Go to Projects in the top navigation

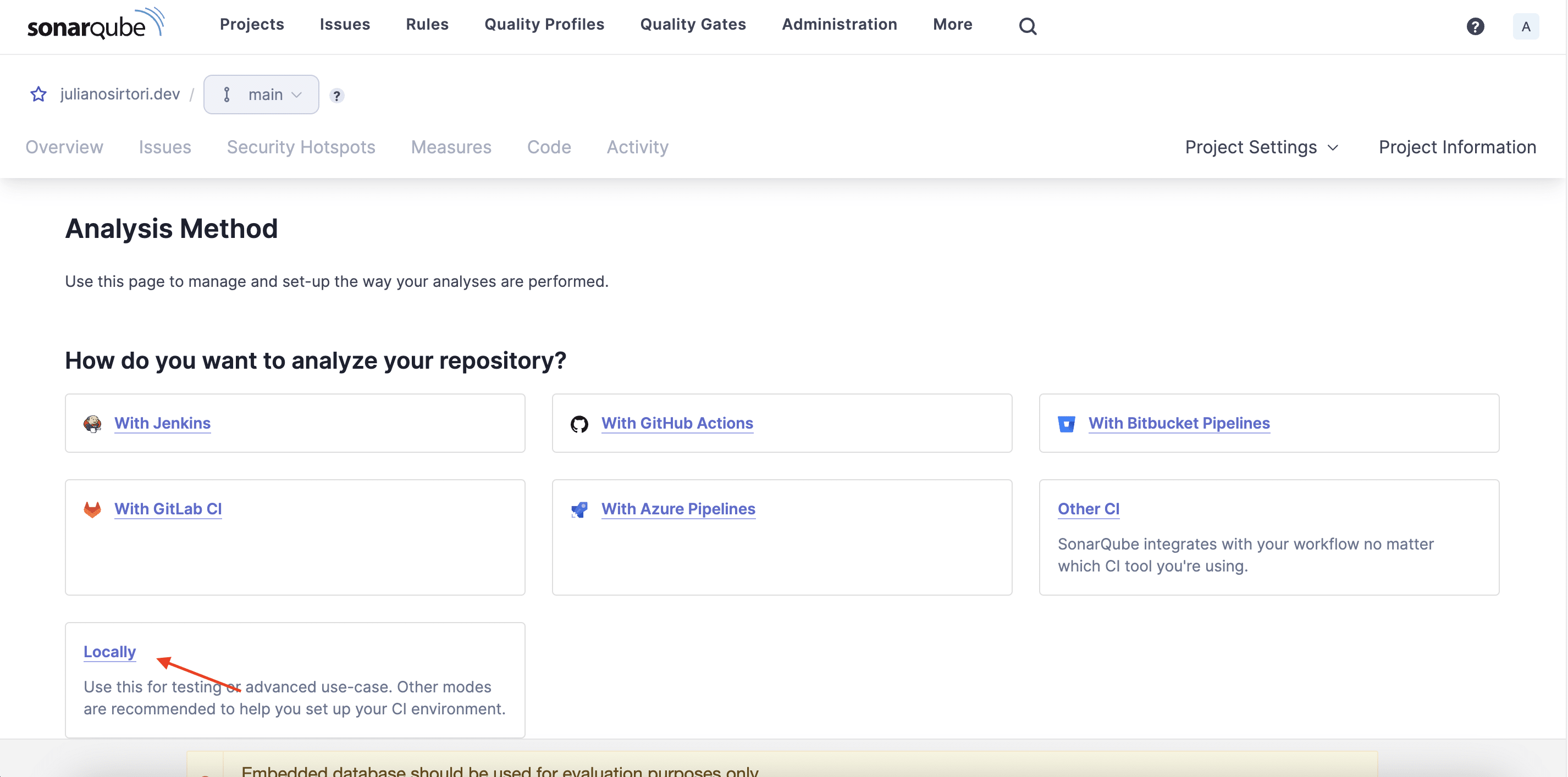(252, 24)
